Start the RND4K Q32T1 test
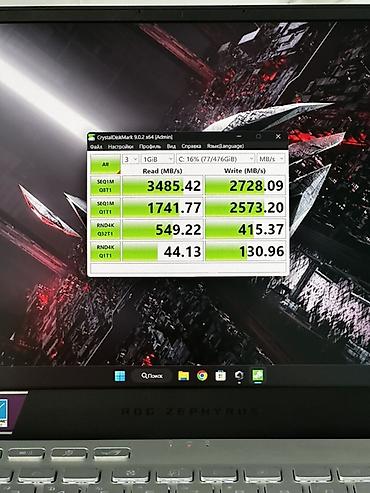 (105, 230)
